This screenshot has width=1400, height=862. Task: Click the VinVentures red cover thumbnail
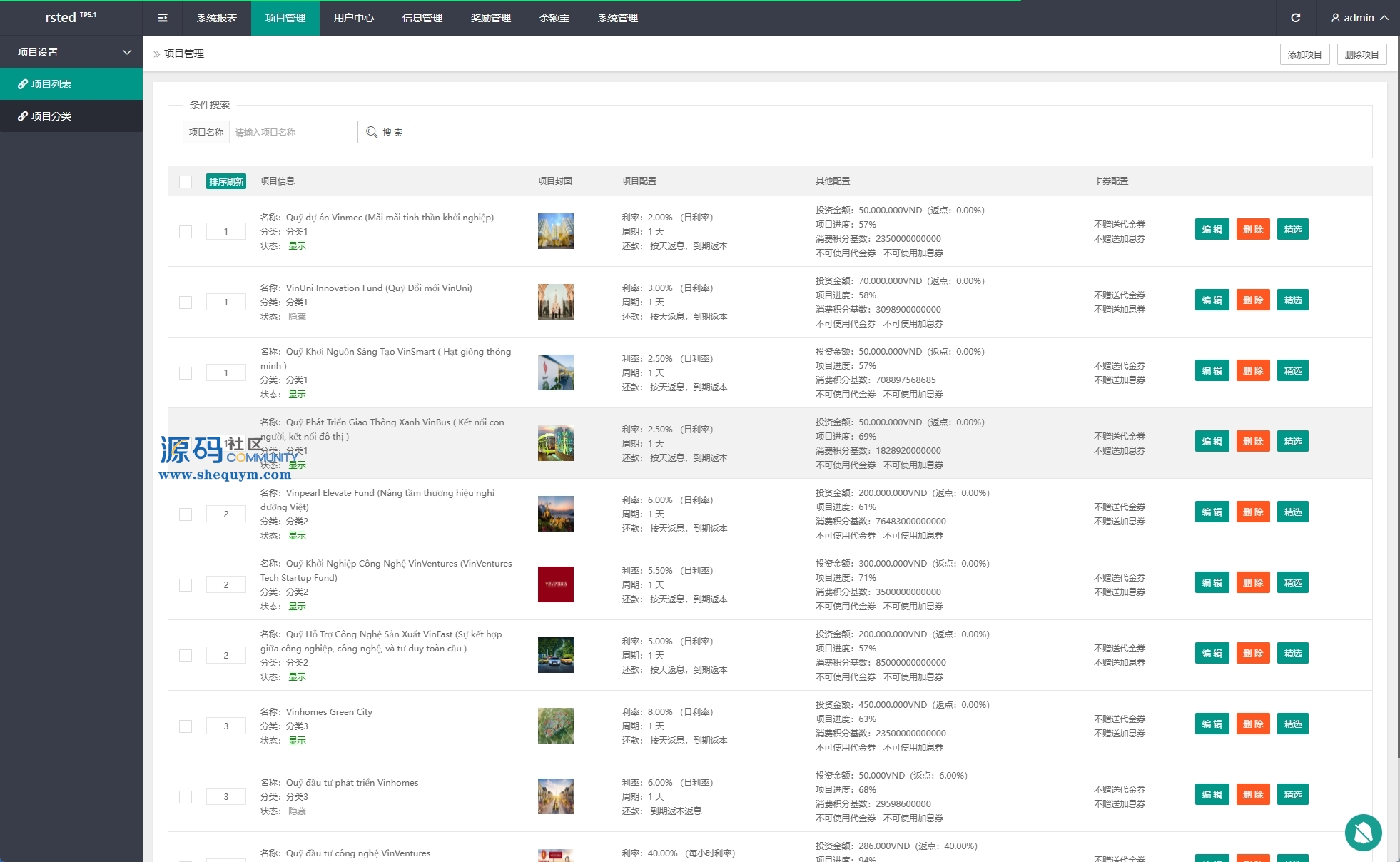pyautogui.click(x=555, y=584)
